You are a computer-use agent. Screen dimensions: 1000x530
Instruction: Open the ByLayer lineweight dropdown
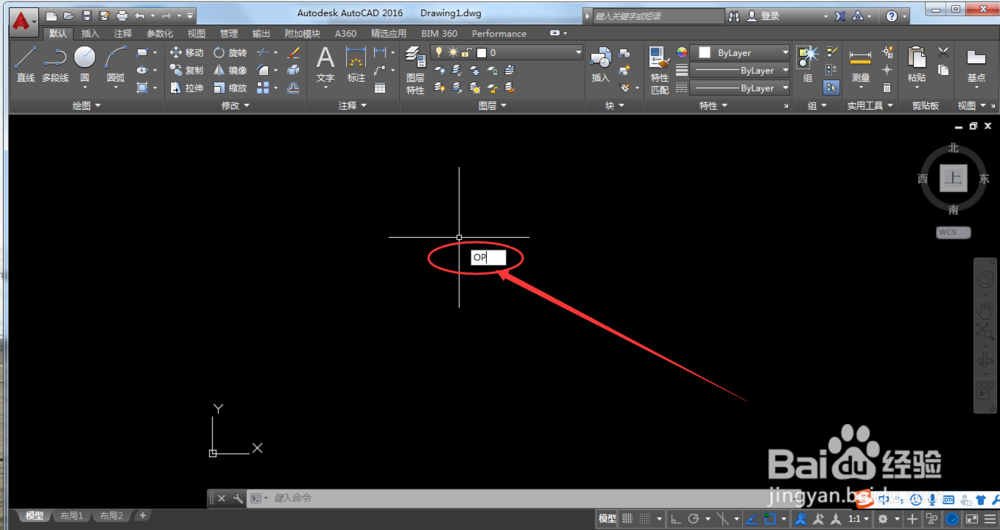tap(740, 71)
